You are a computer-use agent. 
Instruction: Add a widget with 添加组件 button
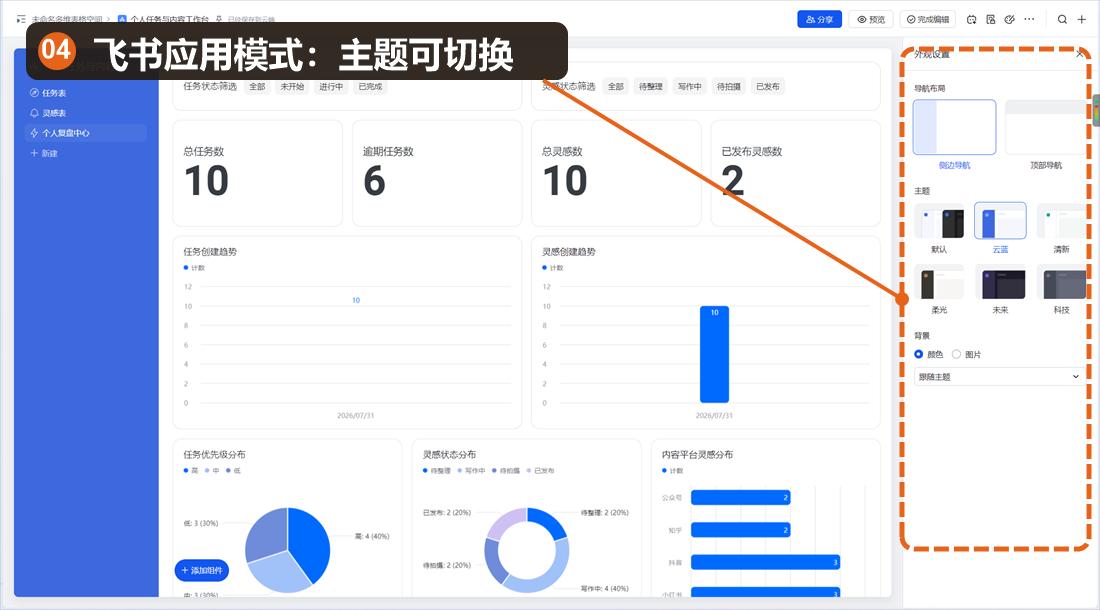(x=201, y=570)
